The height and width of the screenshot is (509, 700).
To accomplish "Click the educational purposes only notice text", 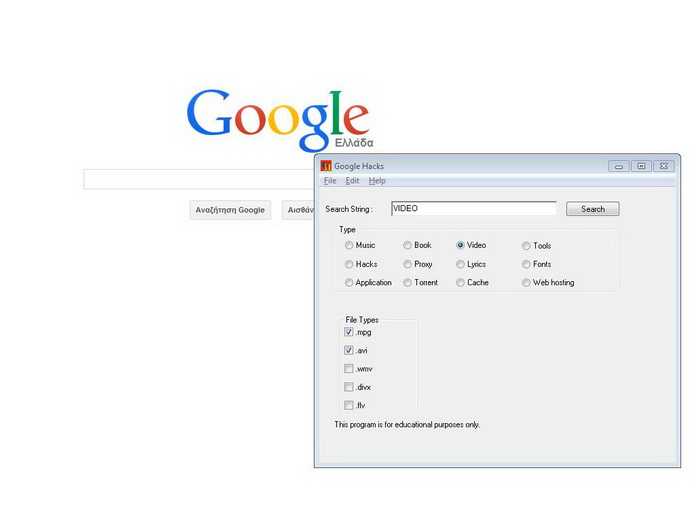I will [407, 425].
